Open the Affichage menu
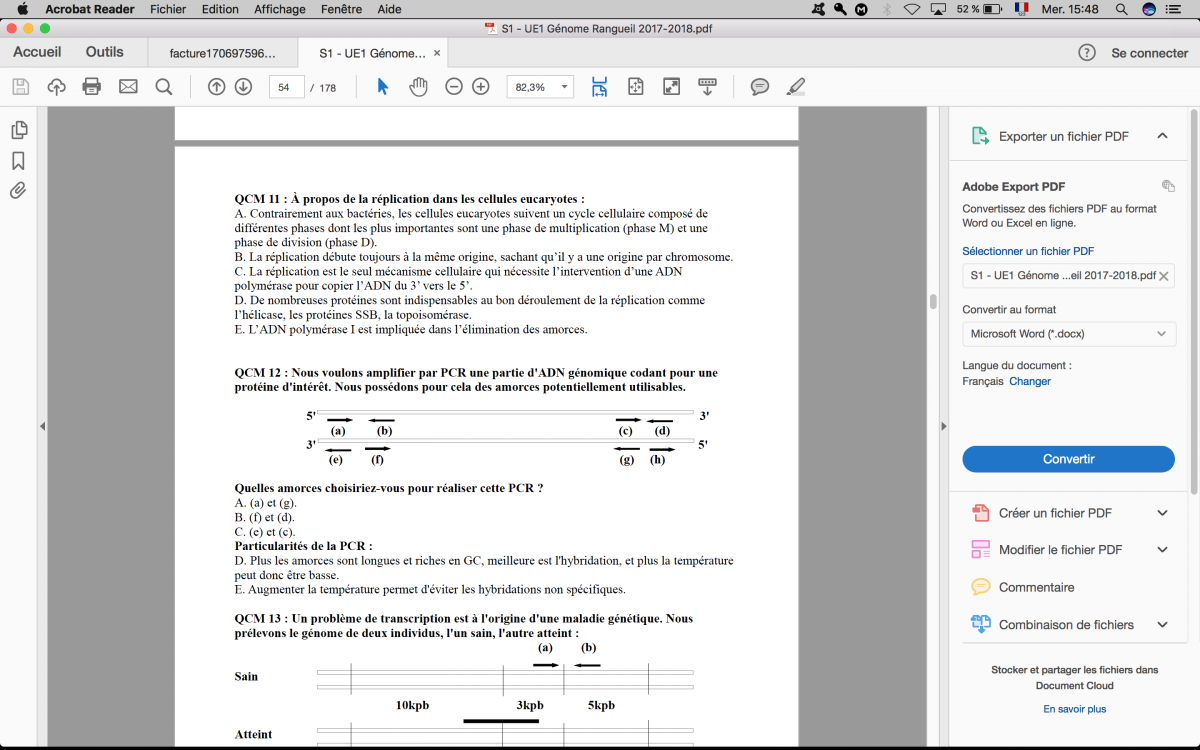The image size is (1200, 750). [279, 9]
